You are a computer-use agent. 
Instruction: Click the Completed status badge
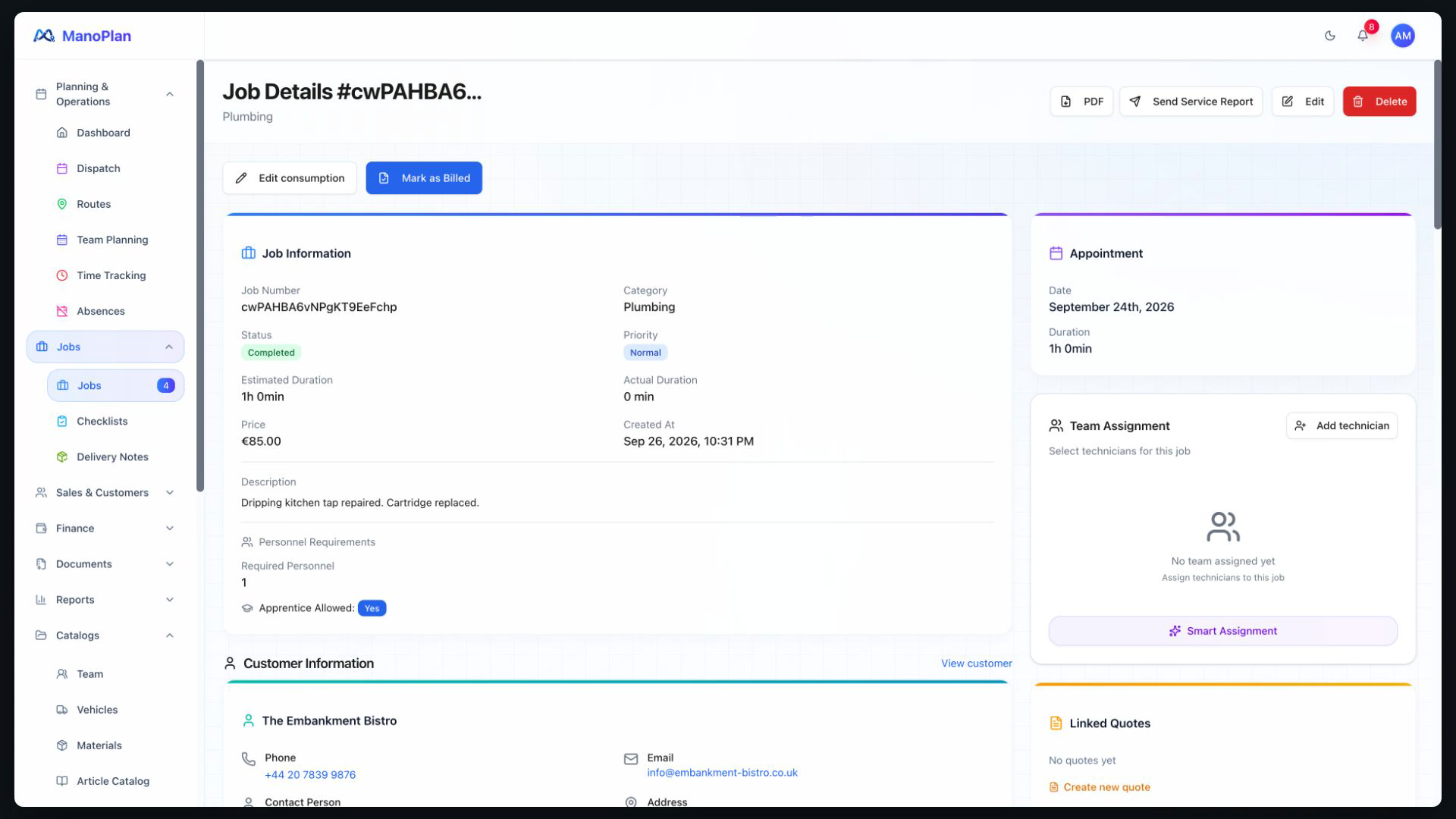(x=271, y=353)
